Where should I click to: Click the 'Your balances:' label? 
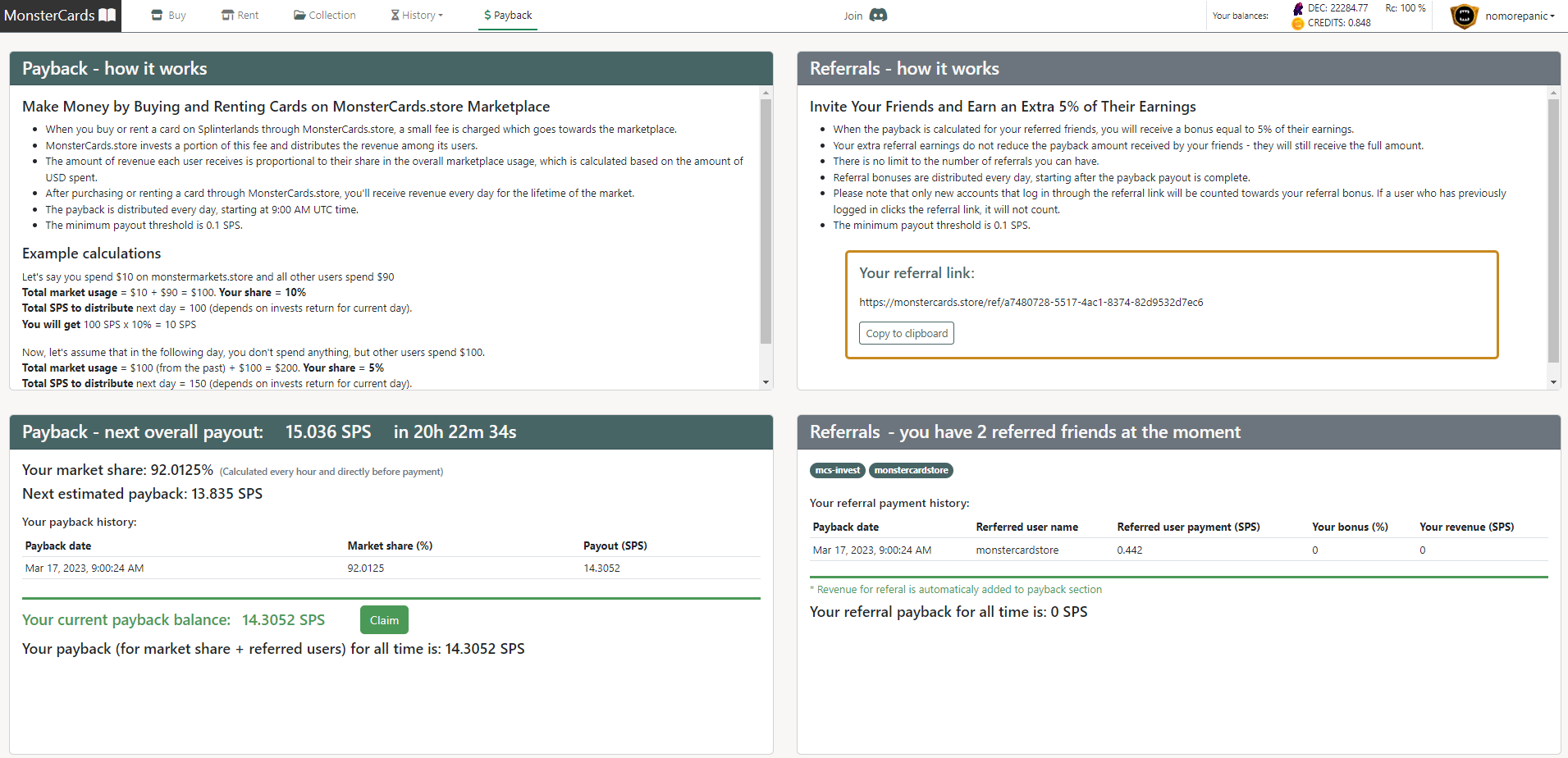pos(1241,16)
